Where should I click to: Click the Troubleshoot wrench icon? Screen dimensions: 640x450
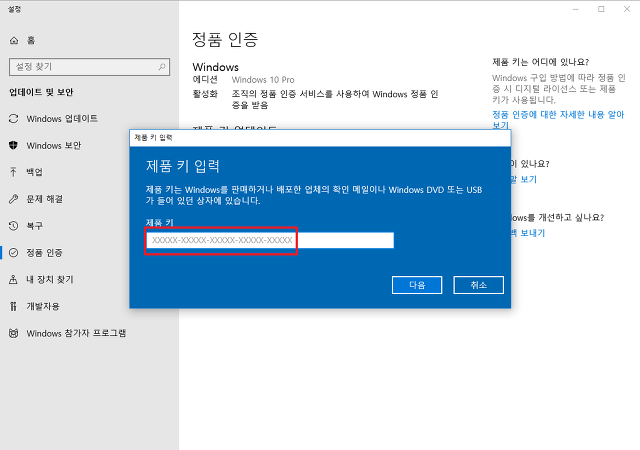tap(13, 199)
